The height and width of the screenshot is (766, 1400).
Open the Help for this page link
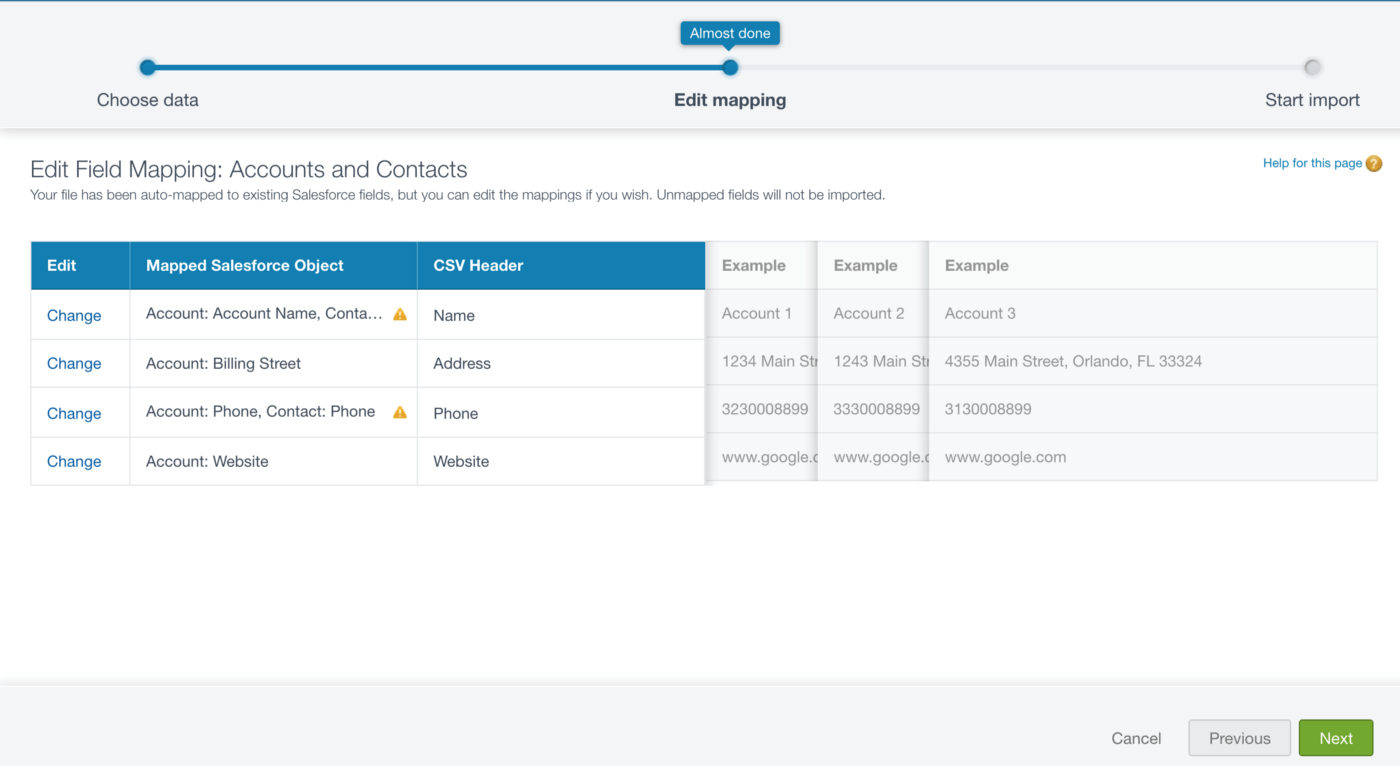(x=1312, y=163)
